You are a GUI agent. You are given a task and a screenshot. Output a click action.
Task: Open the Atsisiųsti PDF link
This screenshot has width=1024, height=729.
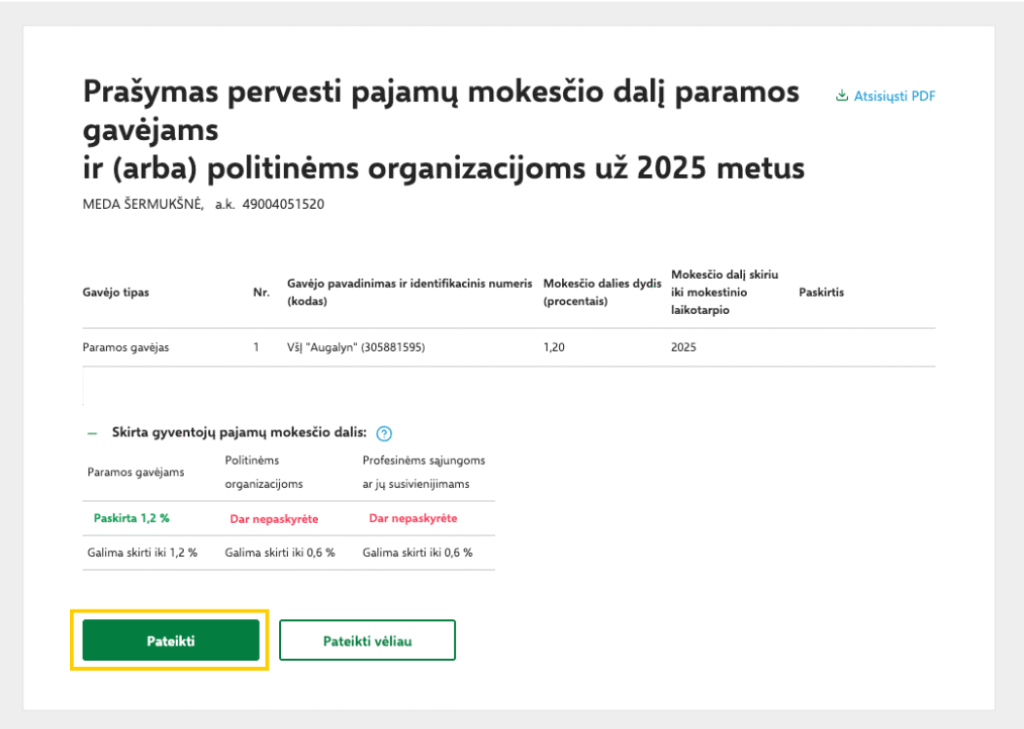click(893, 96)
